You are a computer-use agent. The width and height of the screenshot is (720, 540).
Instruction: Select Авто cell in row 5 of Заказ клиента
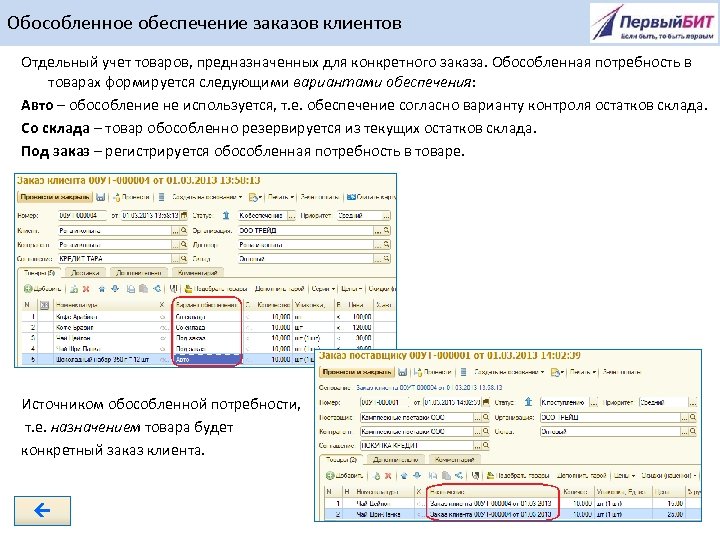(207, 360)
